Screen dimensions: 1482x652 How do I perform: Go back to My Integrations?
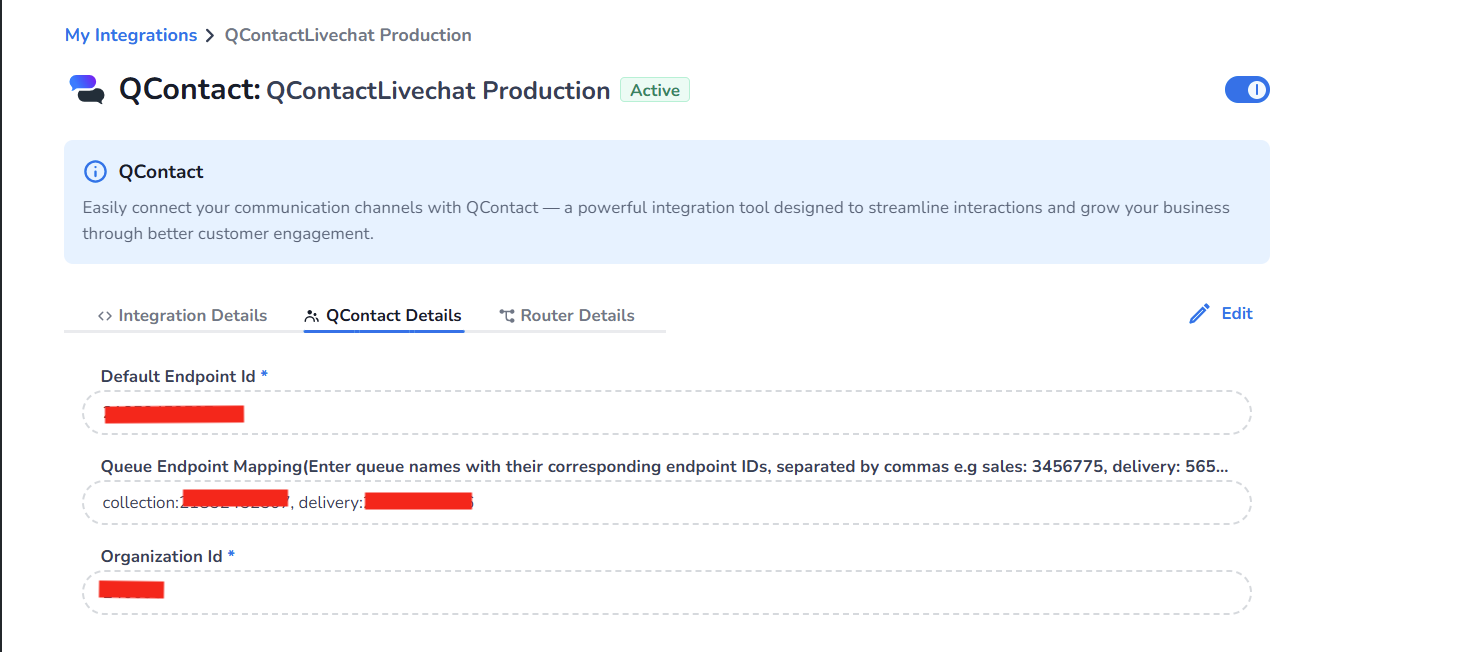click(x=131, y=36)
